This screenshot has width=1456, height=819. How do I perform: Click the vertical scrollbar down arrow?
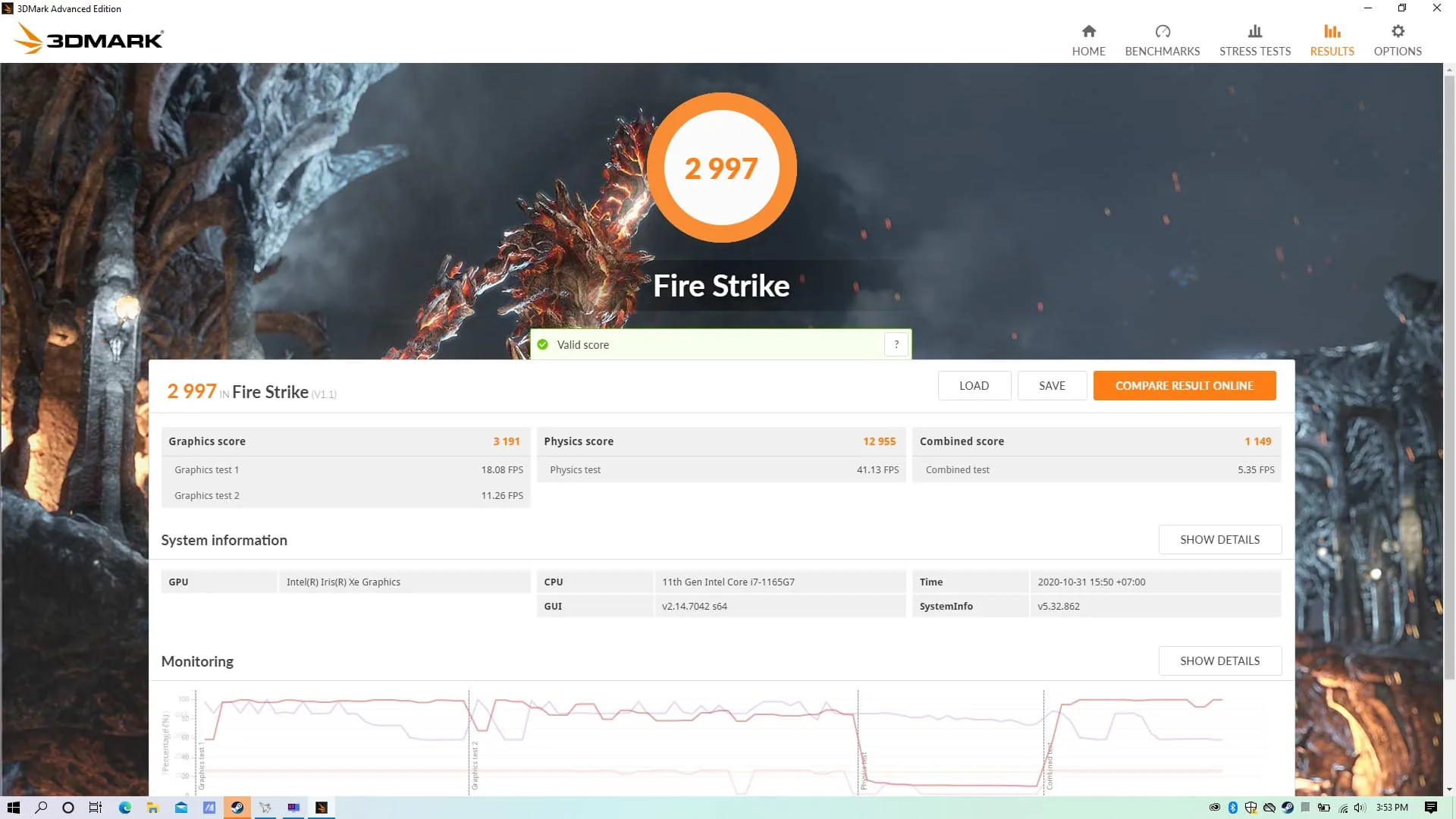click(x=1449, y=789)
